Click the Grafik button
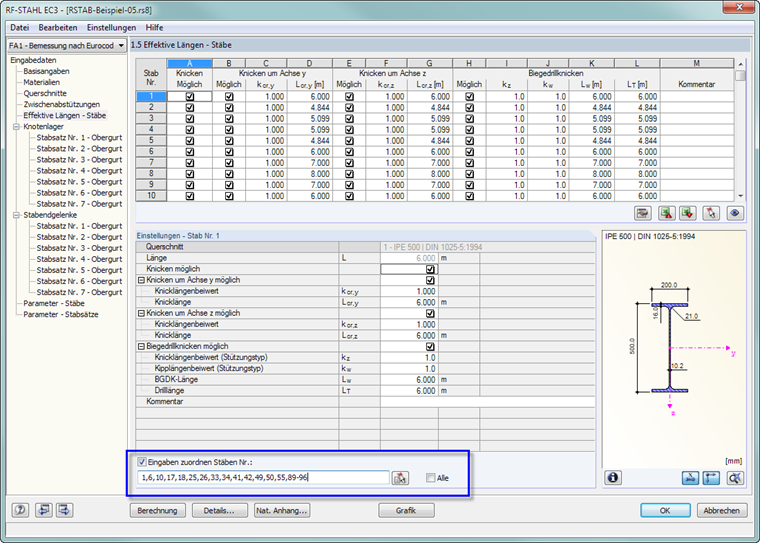Image resolution: width=760 pixels, height=543 pixels. click(x=406, y=511)
